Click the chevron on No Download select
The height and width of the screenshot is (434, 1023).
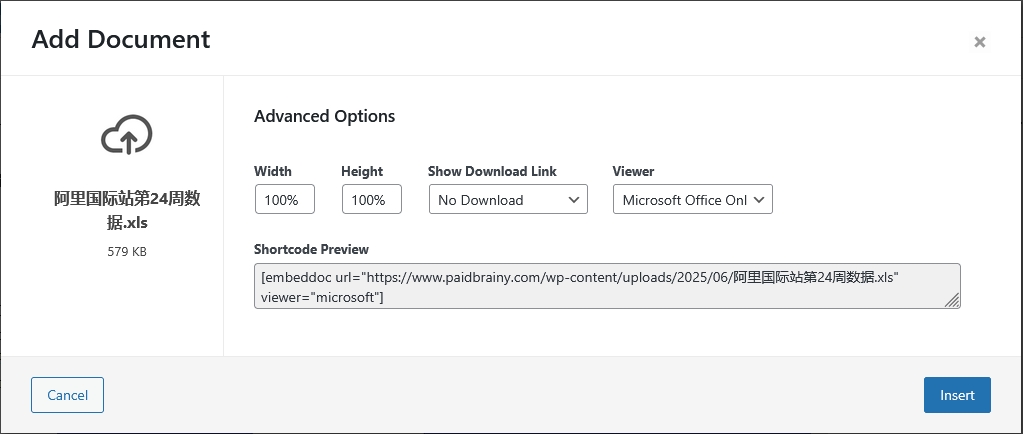(573, 200)
